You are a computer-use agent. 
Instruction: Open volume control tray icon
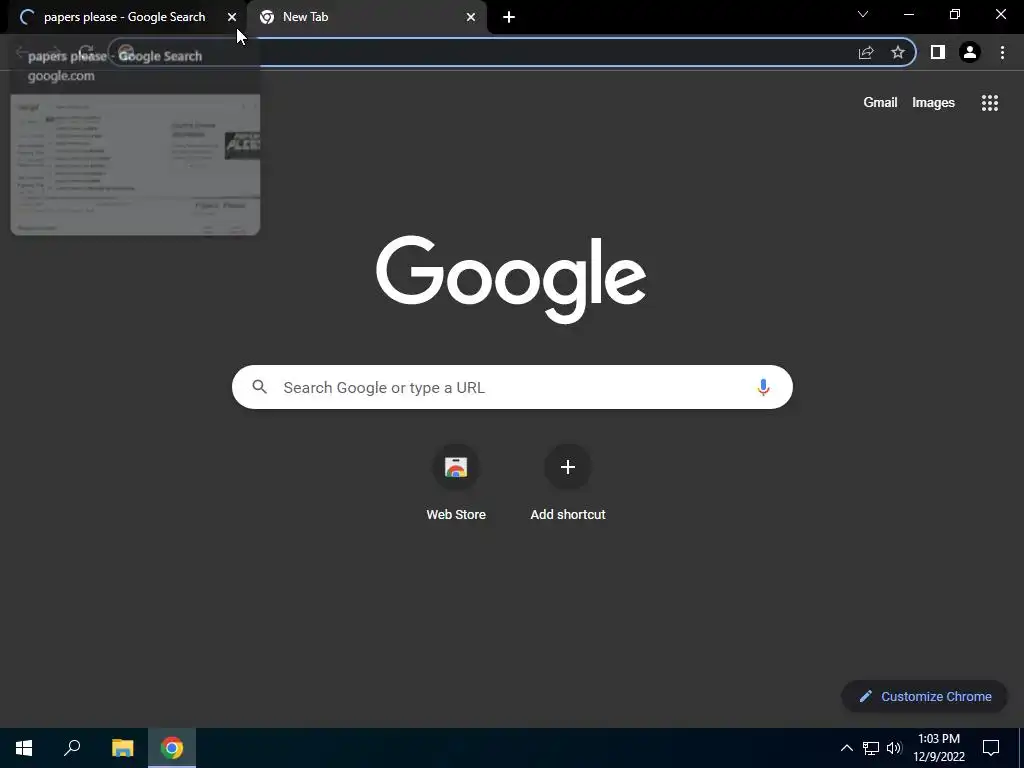(x=894, y=748)
